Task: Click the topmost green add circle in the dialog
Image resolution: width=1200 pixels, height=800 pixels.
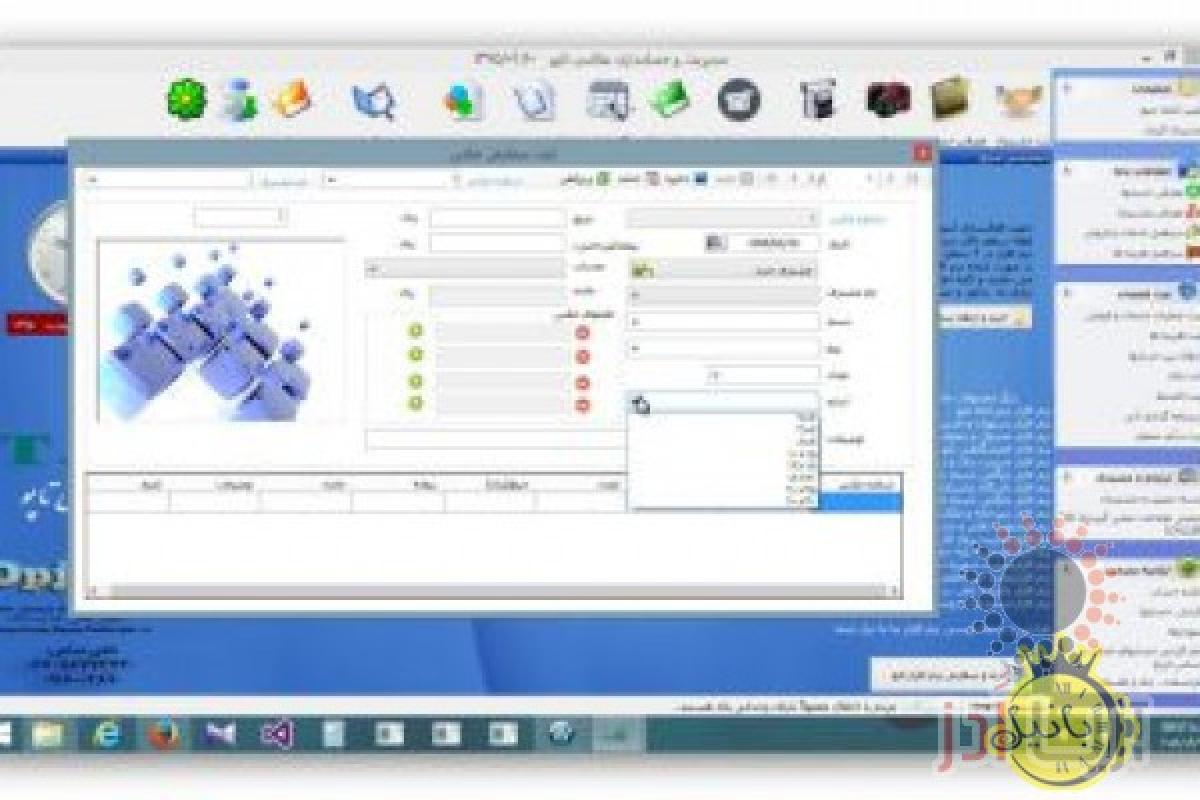Action: pyautogui.click(x=416, y=332)
